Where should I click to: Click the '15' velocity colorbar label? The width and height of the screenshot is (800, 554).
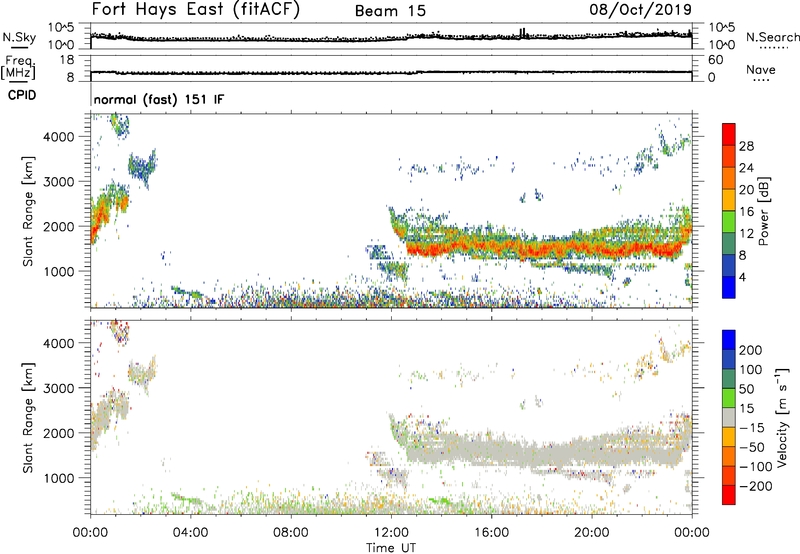click(747, 409)
